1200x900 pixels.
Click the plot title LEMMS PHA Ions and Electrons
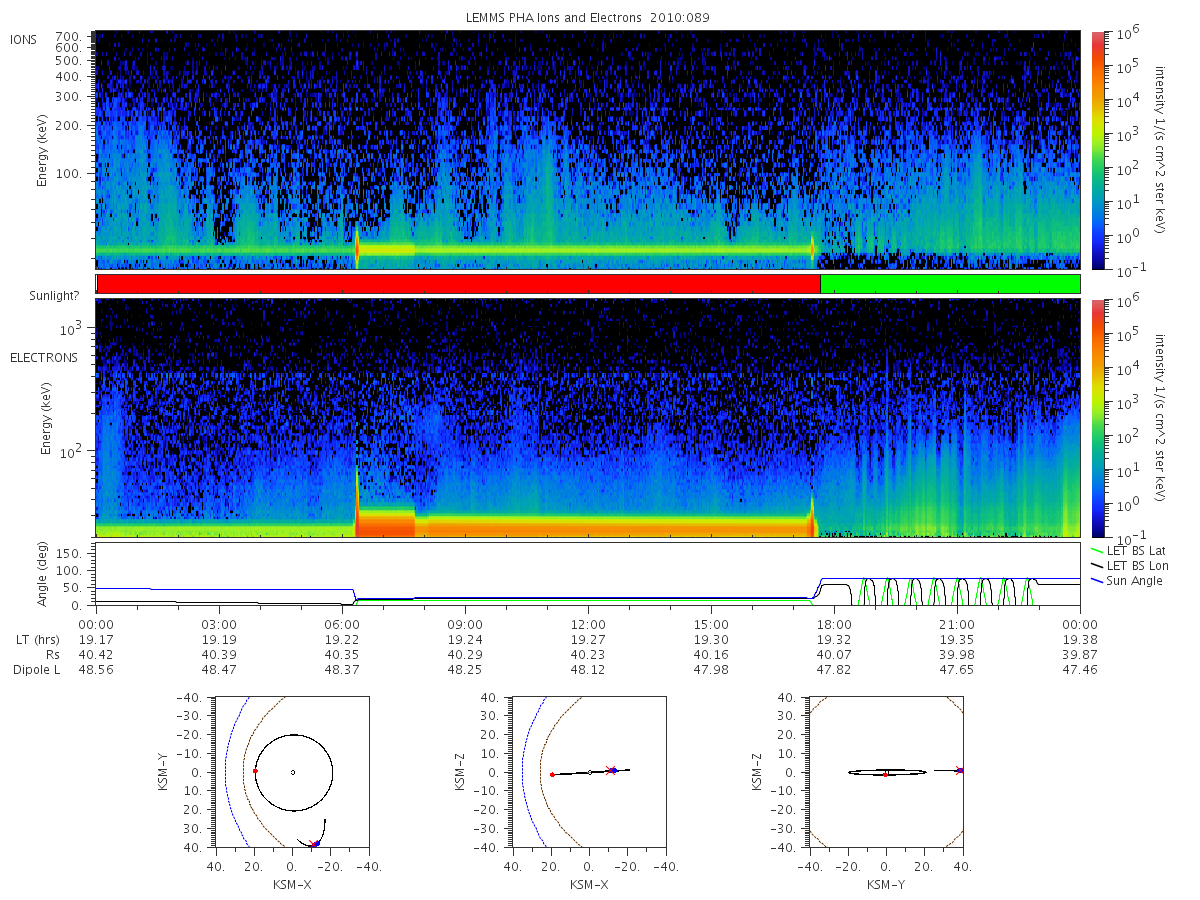pos(588,18)
